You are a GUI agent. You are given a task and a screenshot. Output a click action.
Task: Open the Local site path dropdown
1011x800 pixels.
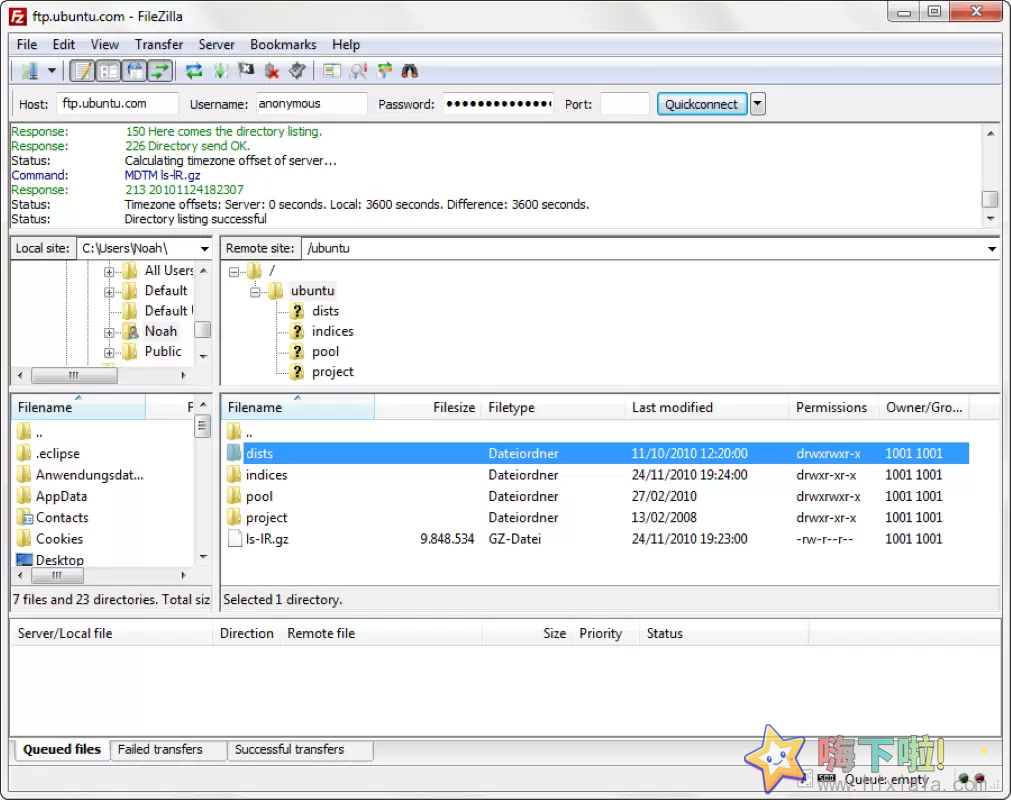(204, 247)
